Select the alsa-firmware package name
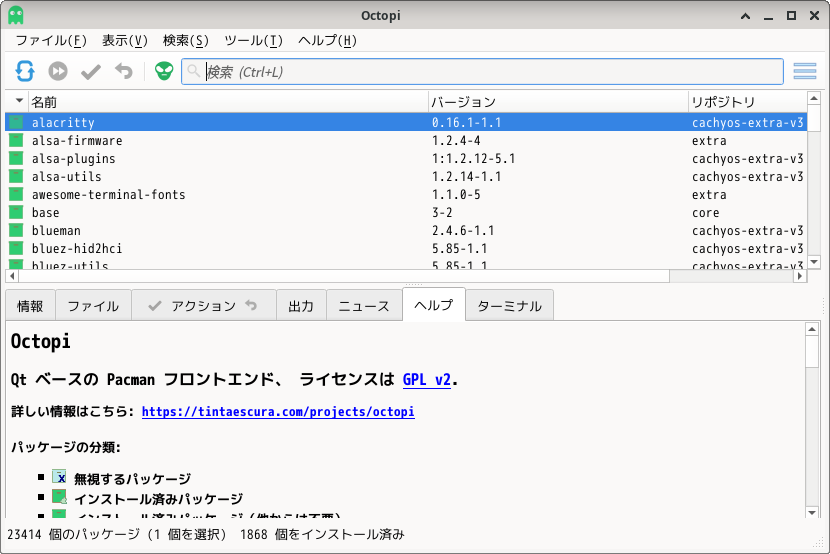The width and height of the screenshot is (830, 554). click(77, 141)
